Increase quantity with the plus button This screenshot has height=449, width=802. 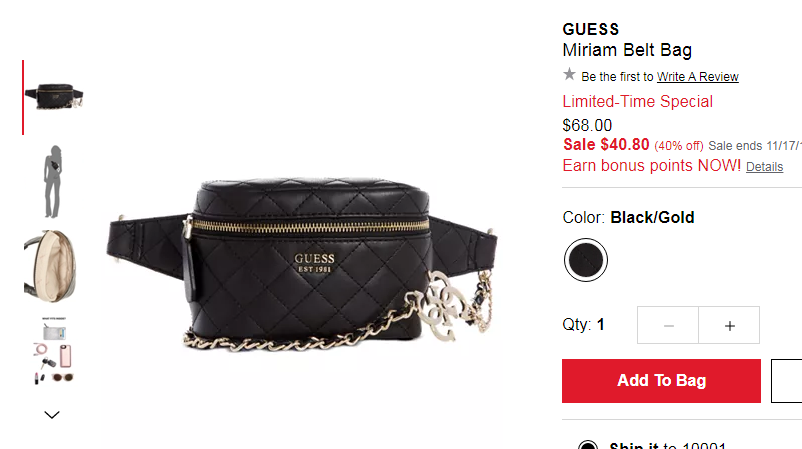[x=729, y=325]
